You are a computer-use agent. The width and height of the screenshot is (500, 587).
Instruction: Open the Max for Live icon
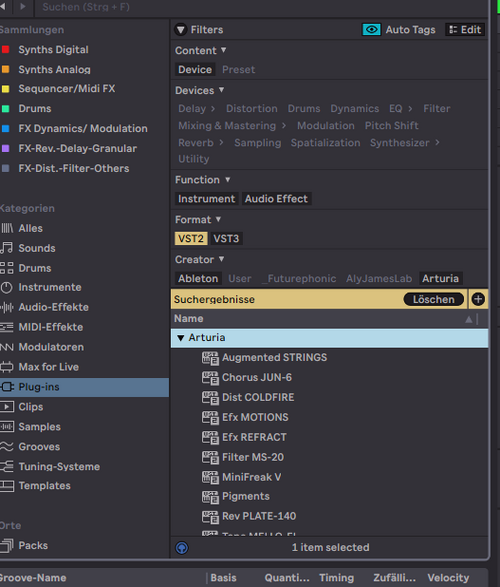[7, 367]
